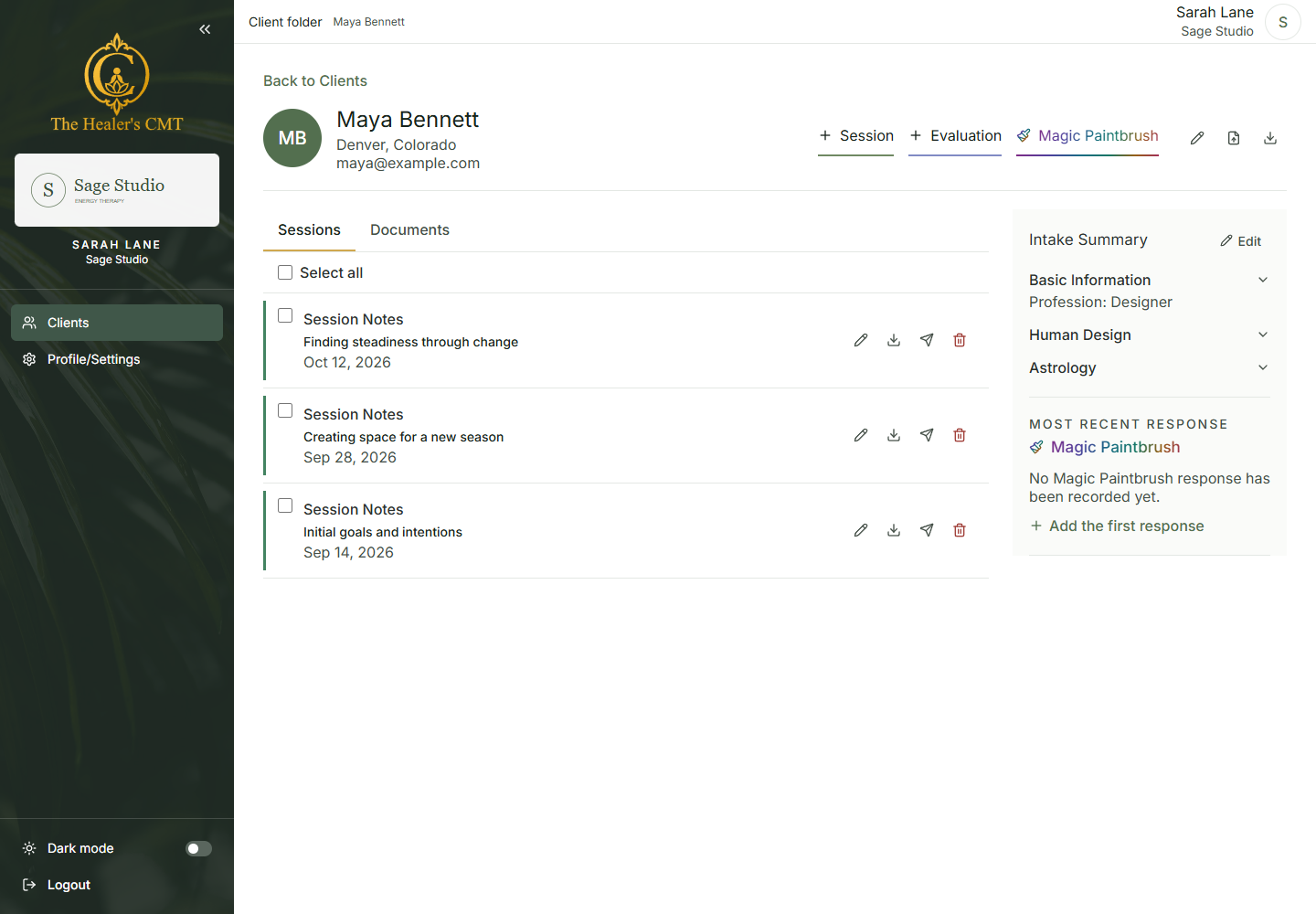
Task: Select 'Initial goals and intentions' session checkbox
Action: (x=285, y=505)
